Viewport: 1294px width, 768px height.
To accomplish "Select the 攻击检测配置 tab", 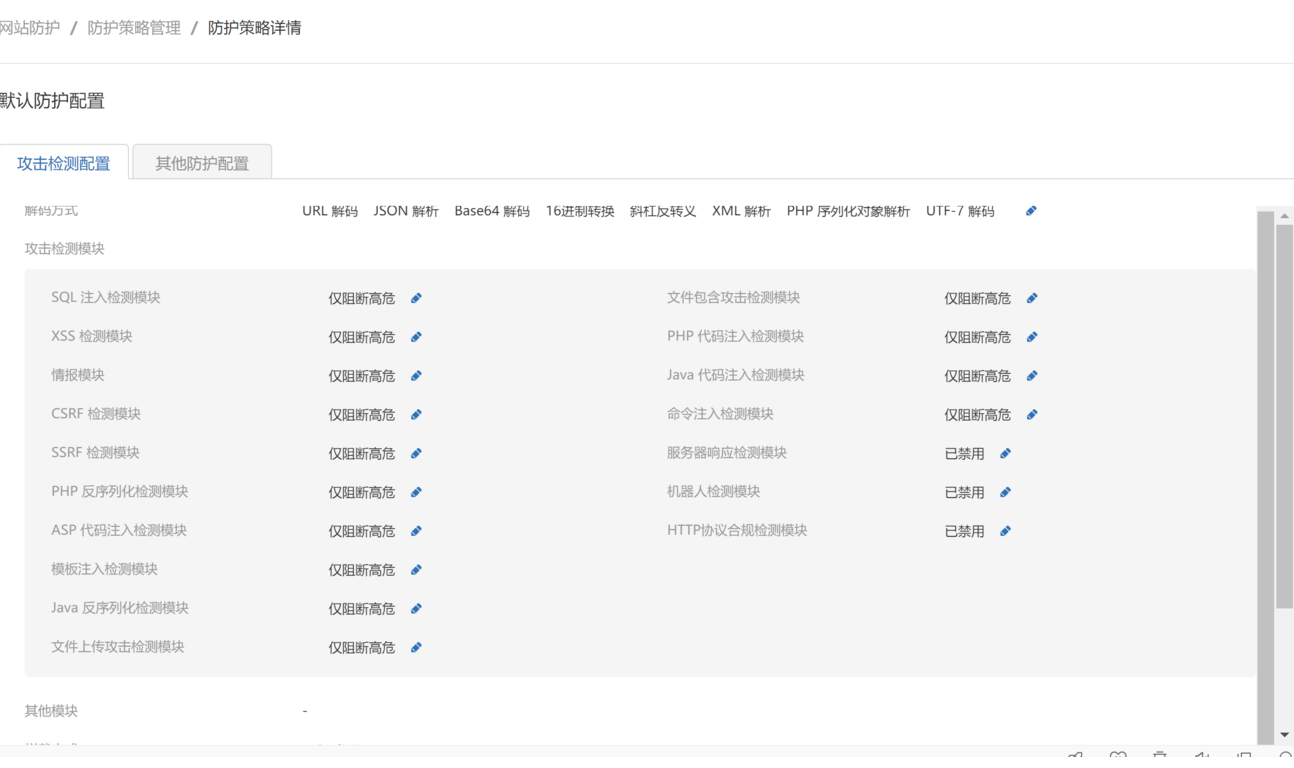I will (x=64, y=163).
